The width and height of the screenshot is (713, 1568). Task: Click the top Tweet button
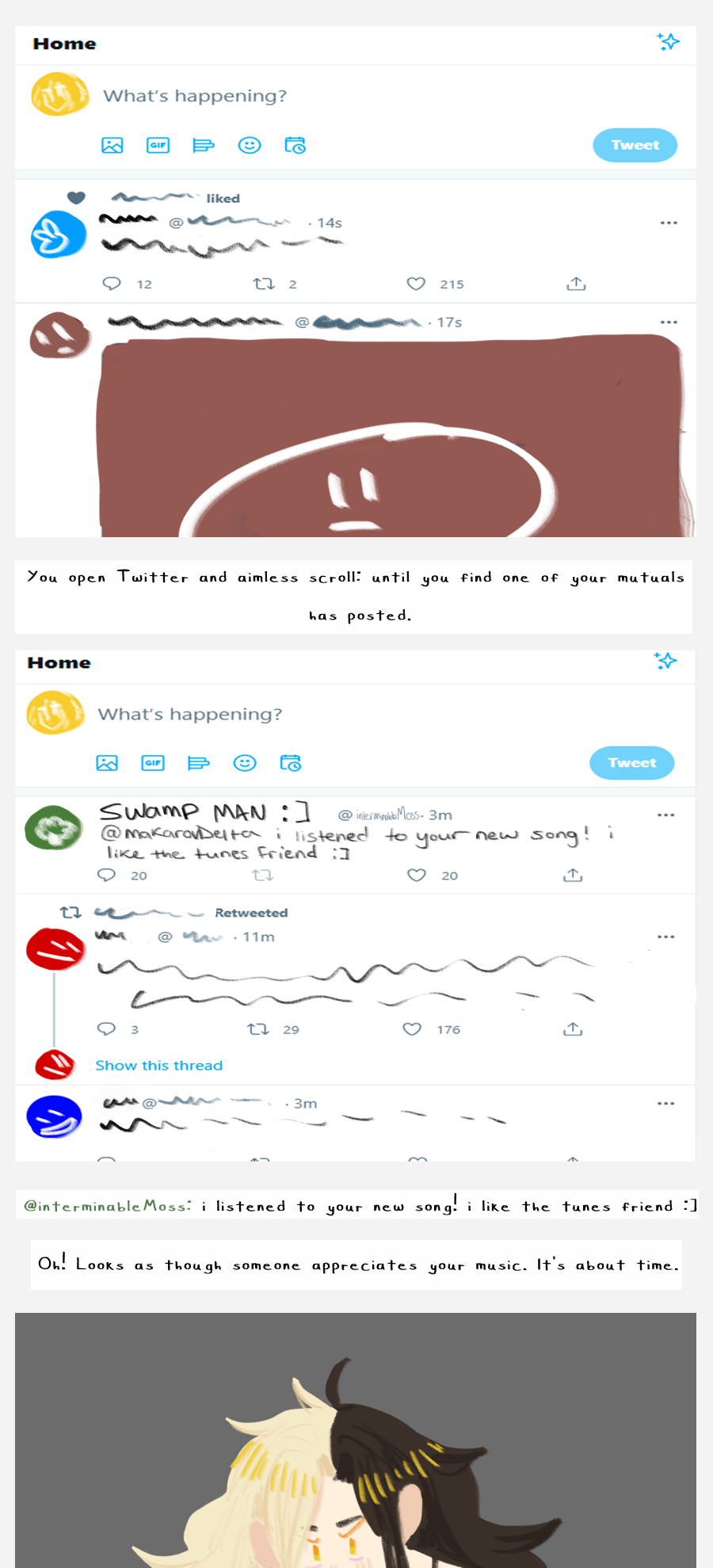pos(635,145)
